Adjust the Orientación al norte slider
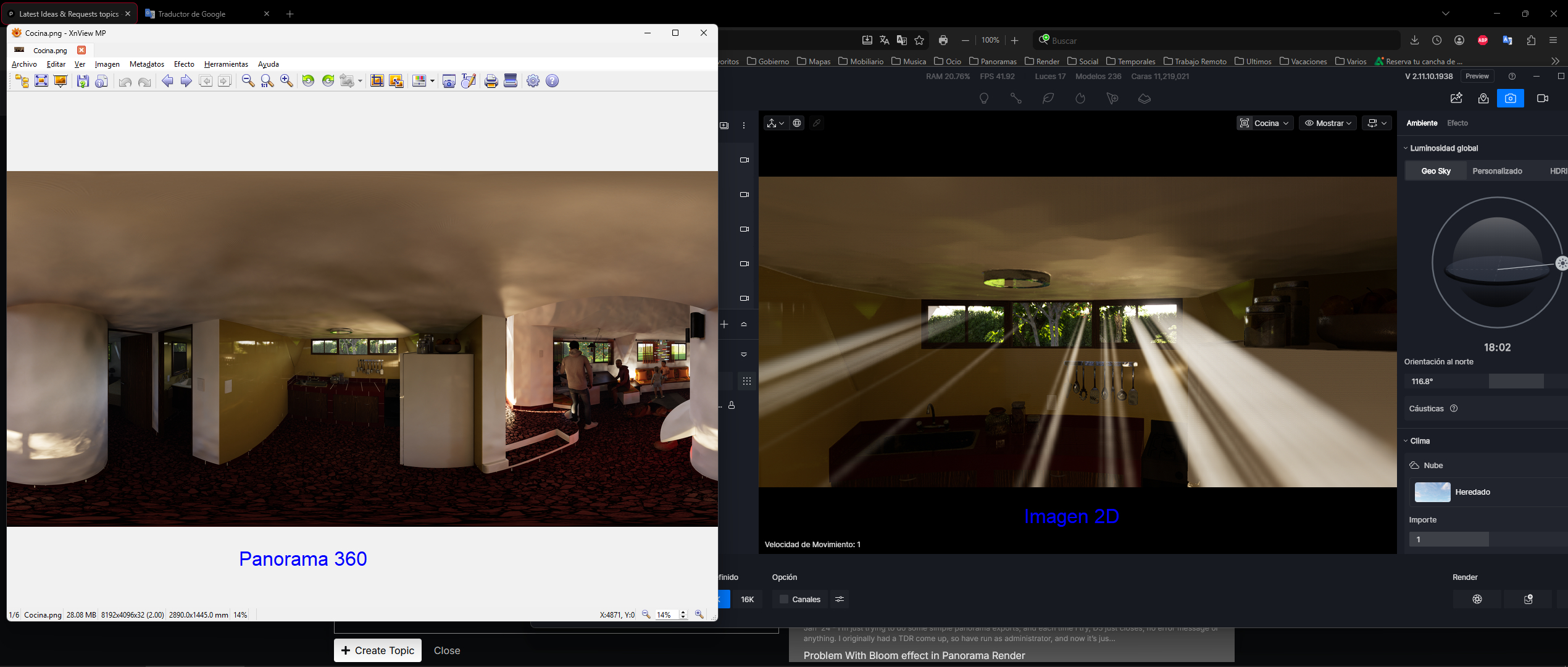Viewport: 1568px width, 667px height. 1516,381
